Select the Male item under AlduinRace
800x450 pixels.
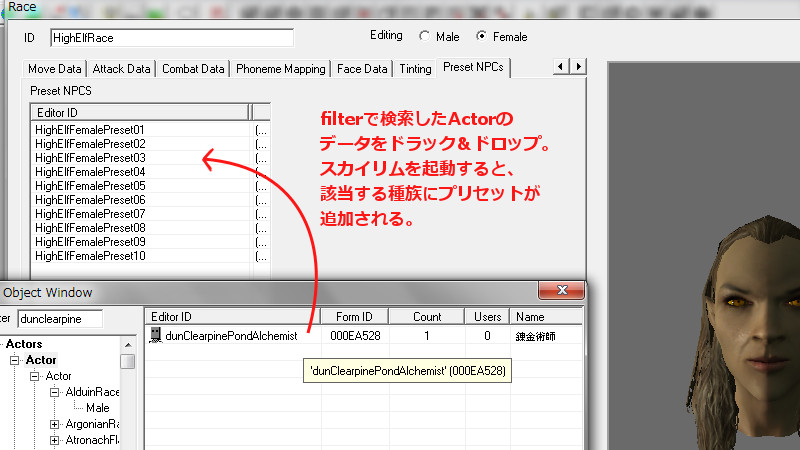[x=97, y=408]
